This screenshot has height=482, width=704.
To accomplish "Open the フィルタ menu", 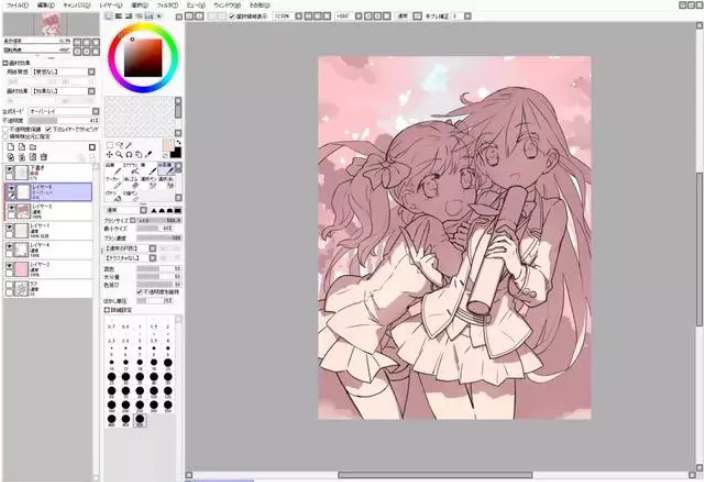I will (x=167, y=5).
